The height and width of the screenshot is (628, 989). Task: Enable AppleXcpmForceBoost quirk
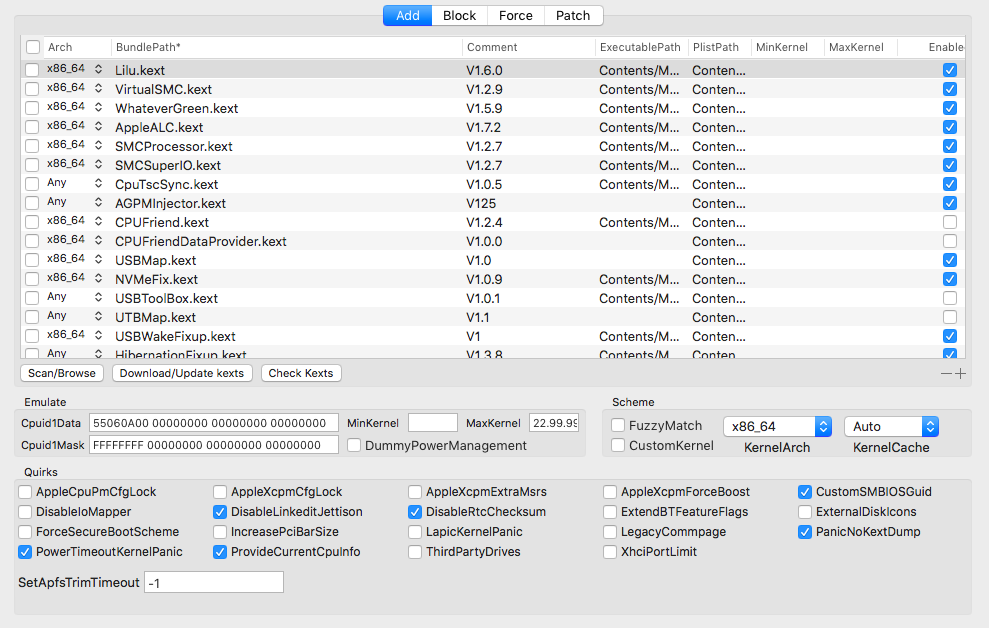pos(609,492)
